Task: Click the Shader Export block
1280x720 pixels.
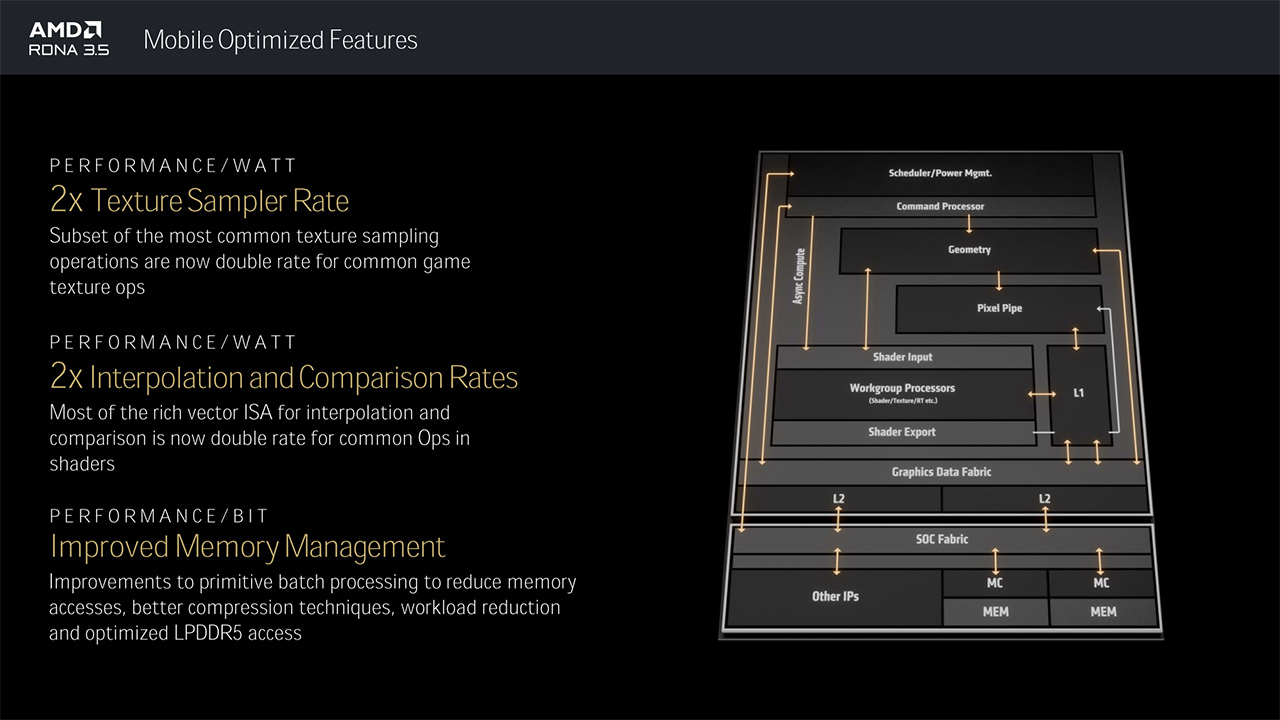Action: coord(902,432)
